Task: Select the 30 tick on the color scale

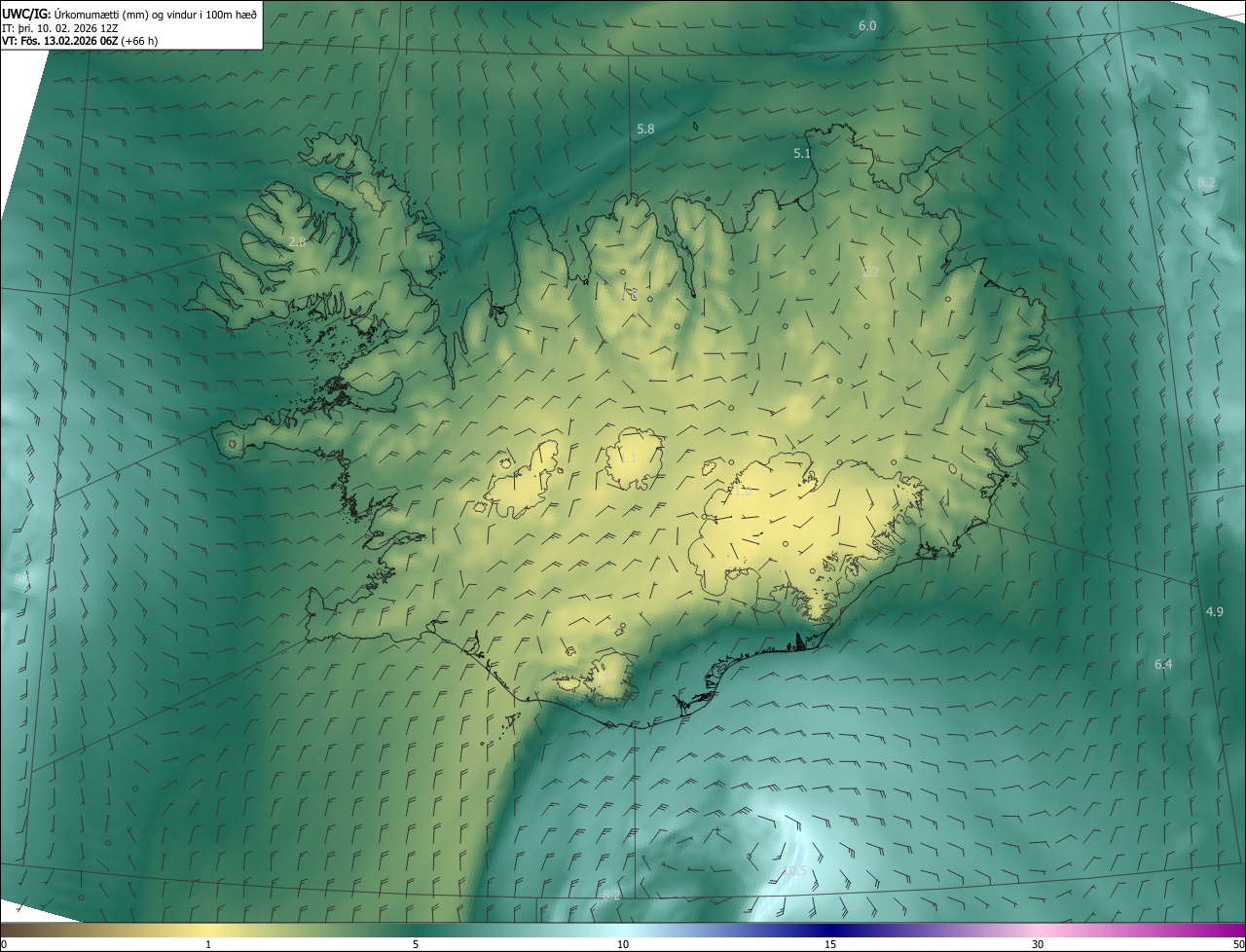Action: tap(1038, 944)
